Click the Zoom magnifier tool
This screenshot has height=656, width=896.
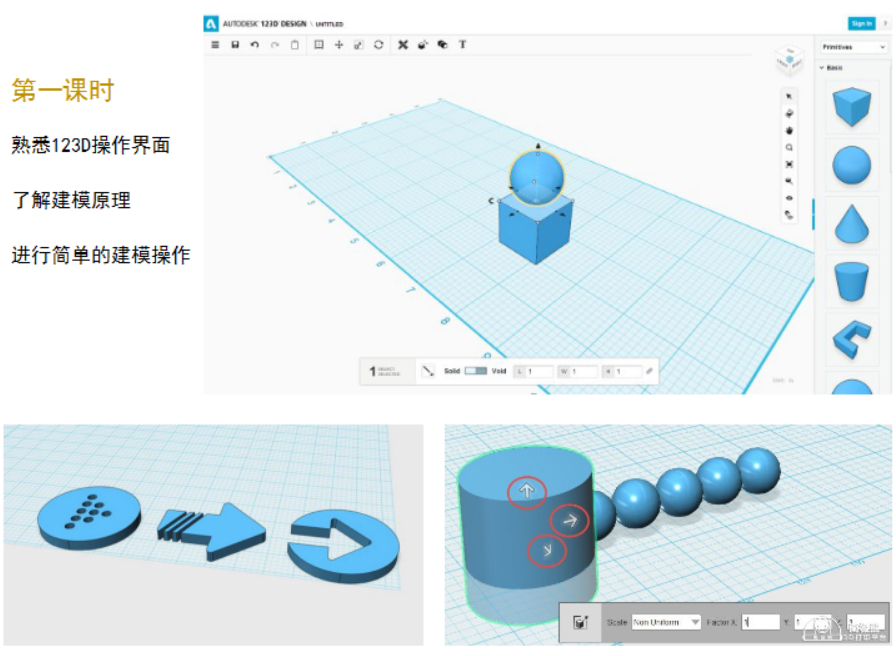coord(789,147)
